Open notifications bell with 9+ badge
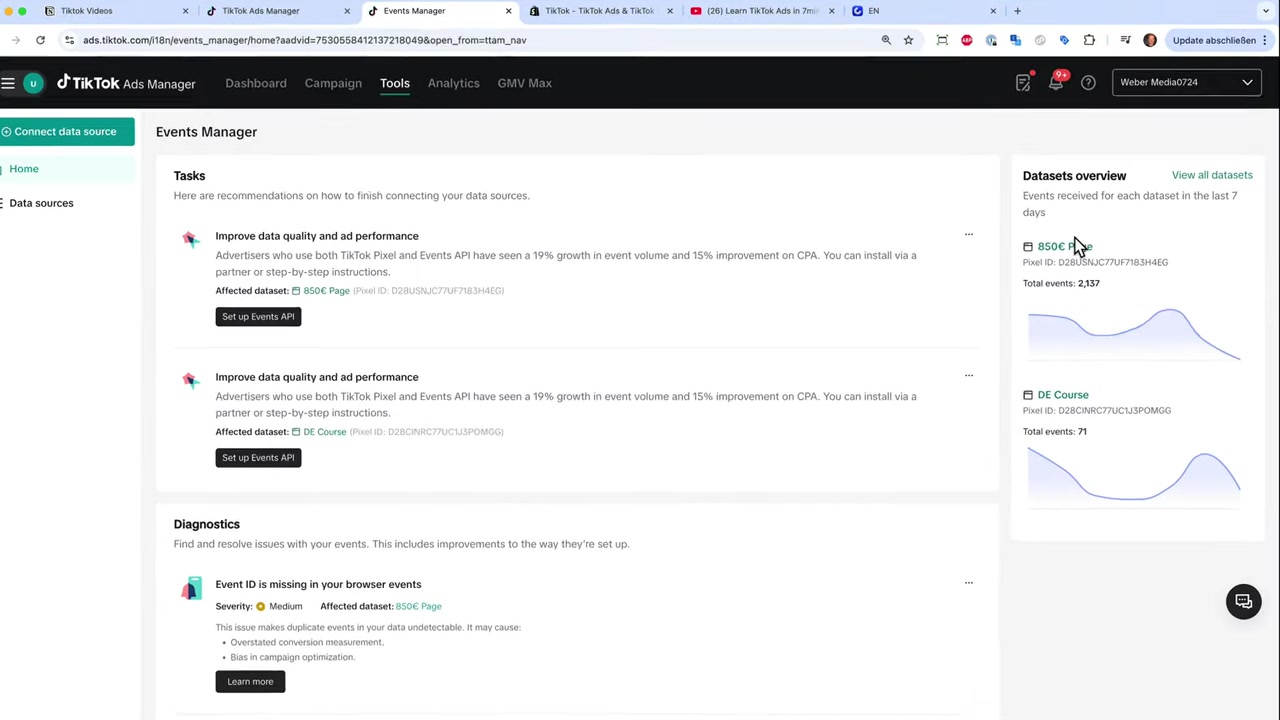 pyautogui.click(x=1056, y=82)
